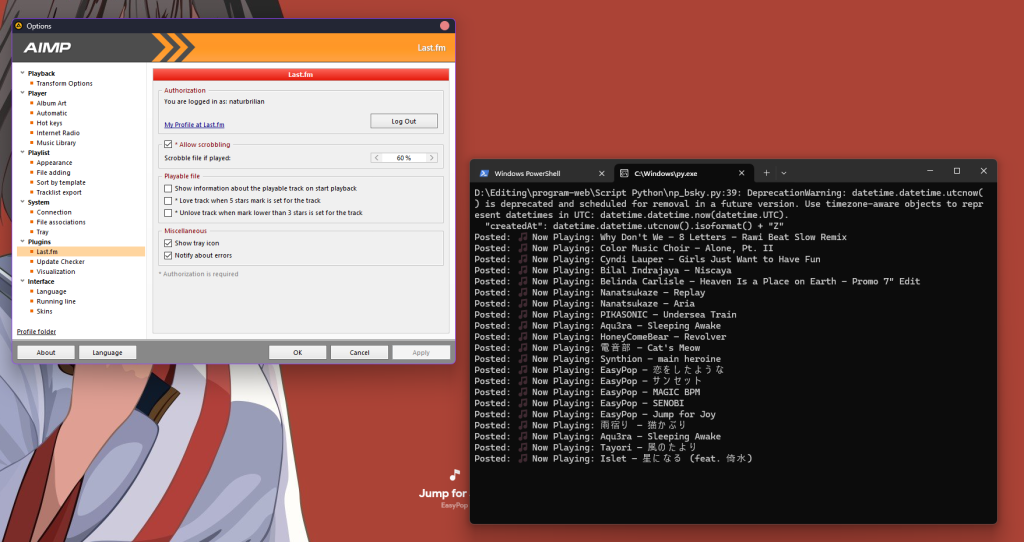
Task: Open a new terminal tab with plus icon
Action: tap(766, 172)
